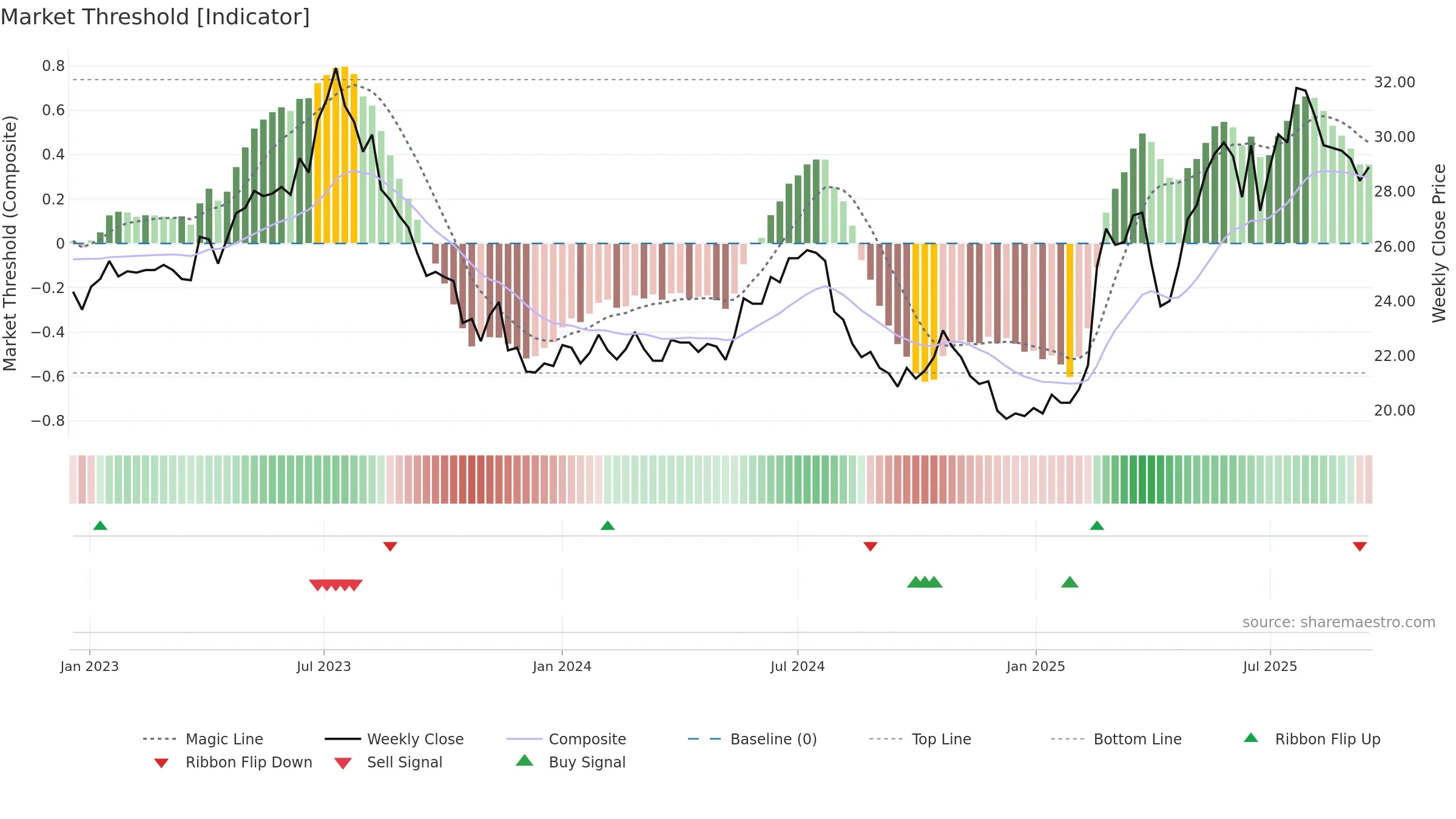Click the leftmost buy signal triangle in late 2024
1456x819 pixels.
coord(915,582)
